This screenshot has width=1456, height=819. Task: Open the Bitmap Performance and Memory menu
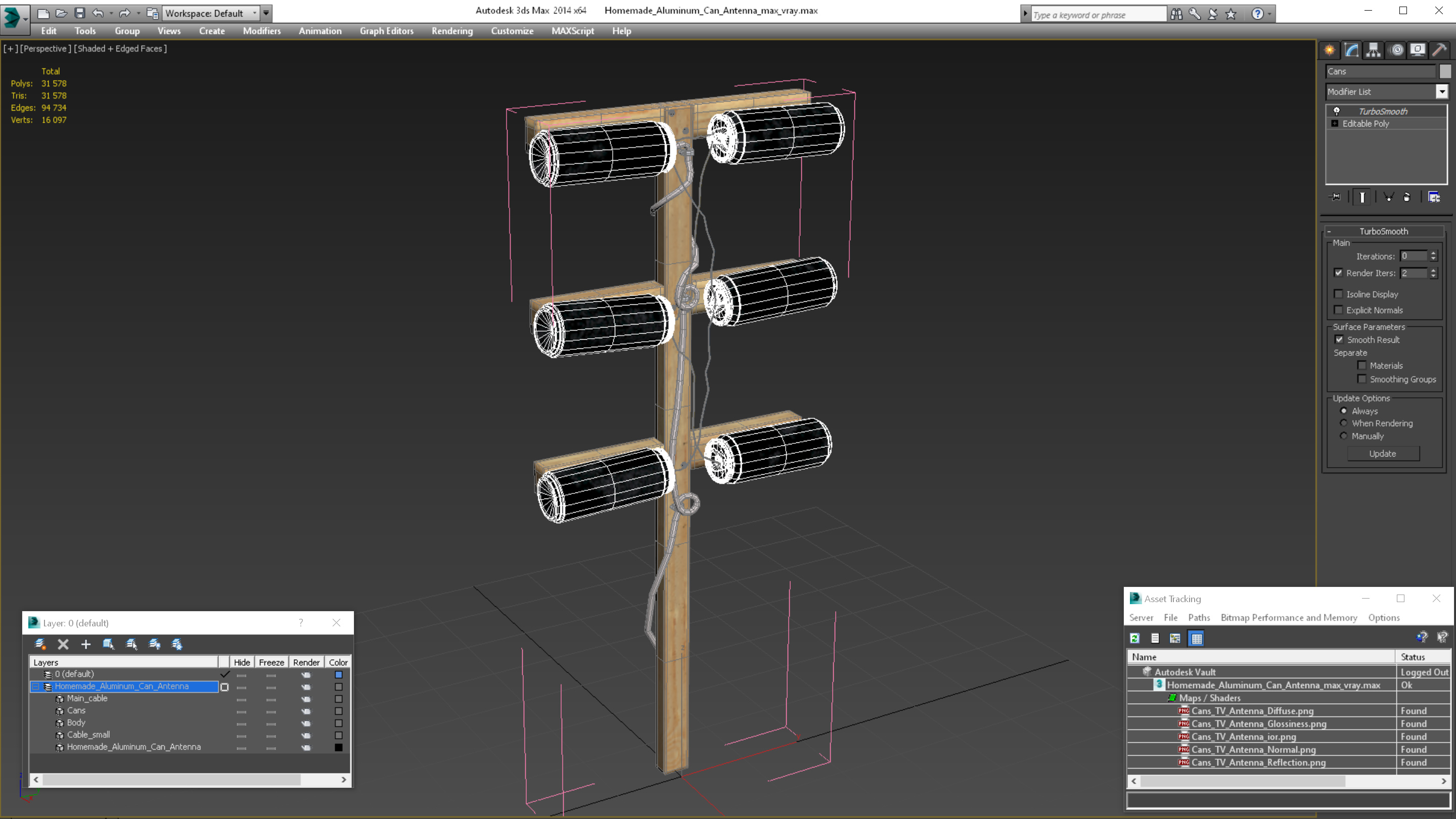1288,618
